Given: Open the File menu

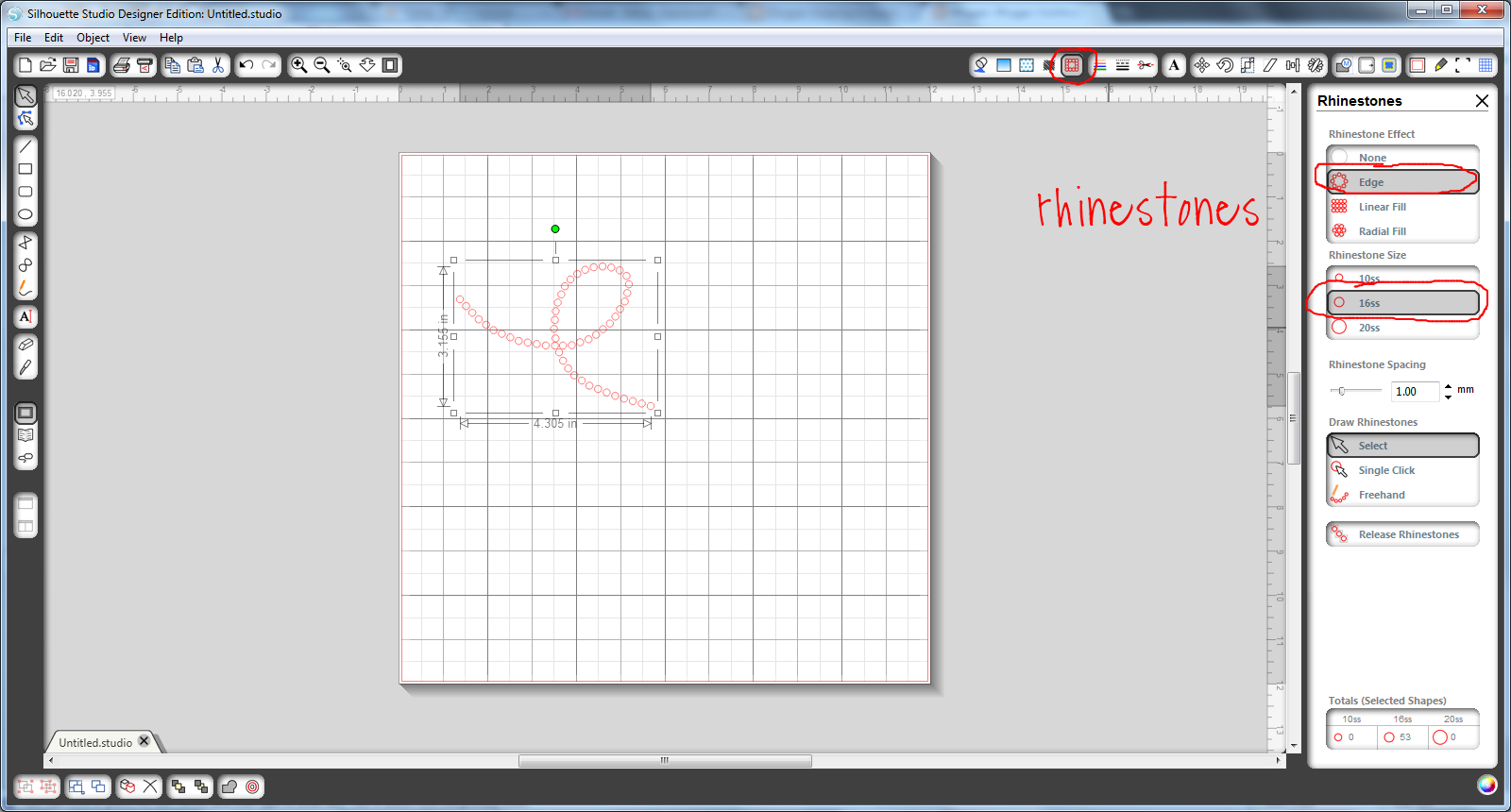Looking at the screenshot, I should click(x=23, y=38).
